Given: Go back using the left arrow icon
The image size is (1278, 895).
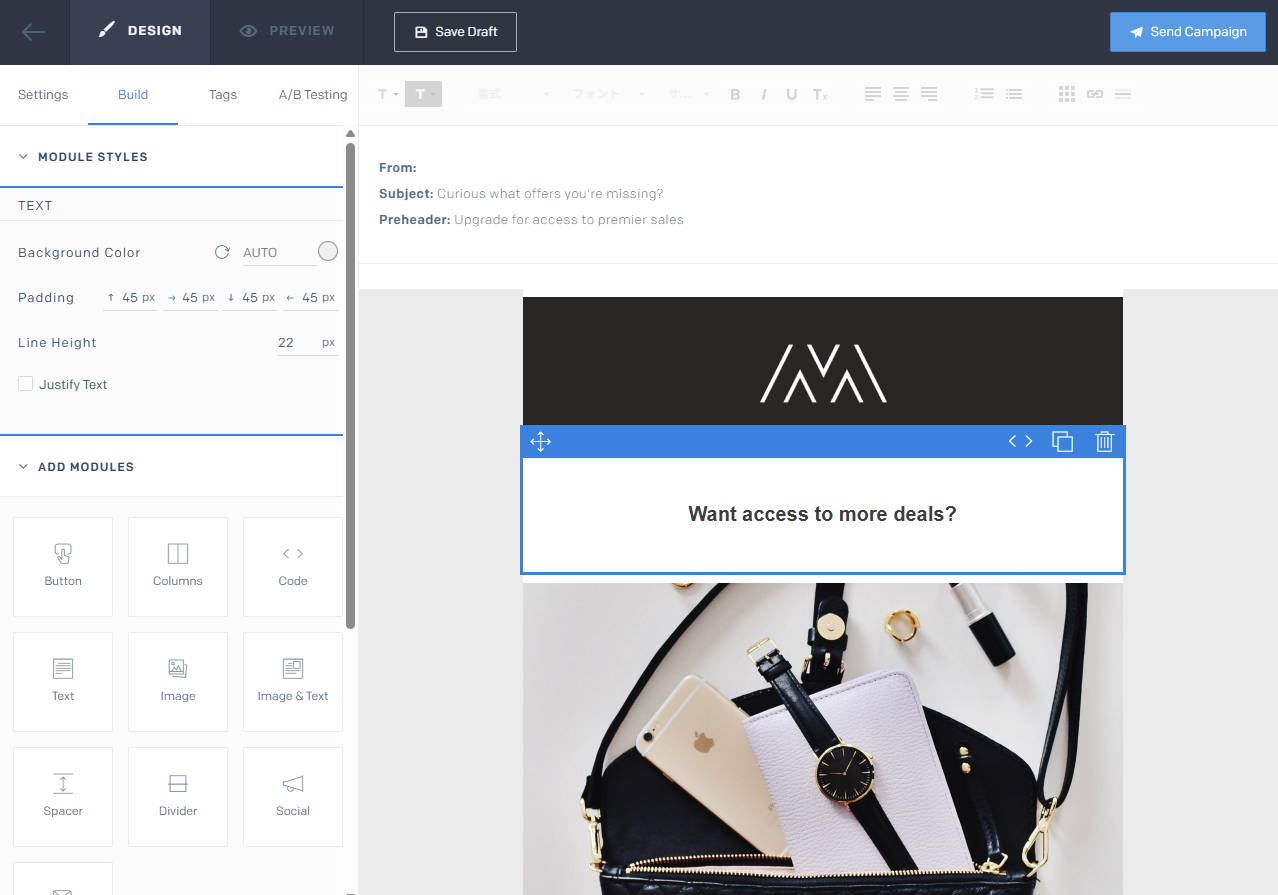Looking at the screenshot, I should coord(34,32).
